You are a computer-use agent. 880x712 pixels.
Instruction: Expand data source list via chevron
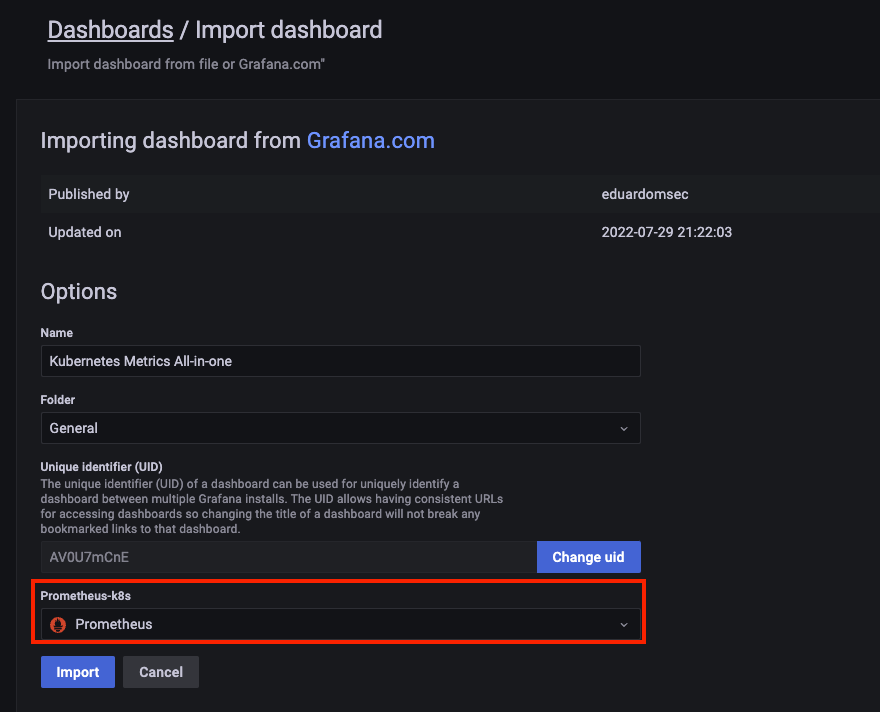point(624,624)
